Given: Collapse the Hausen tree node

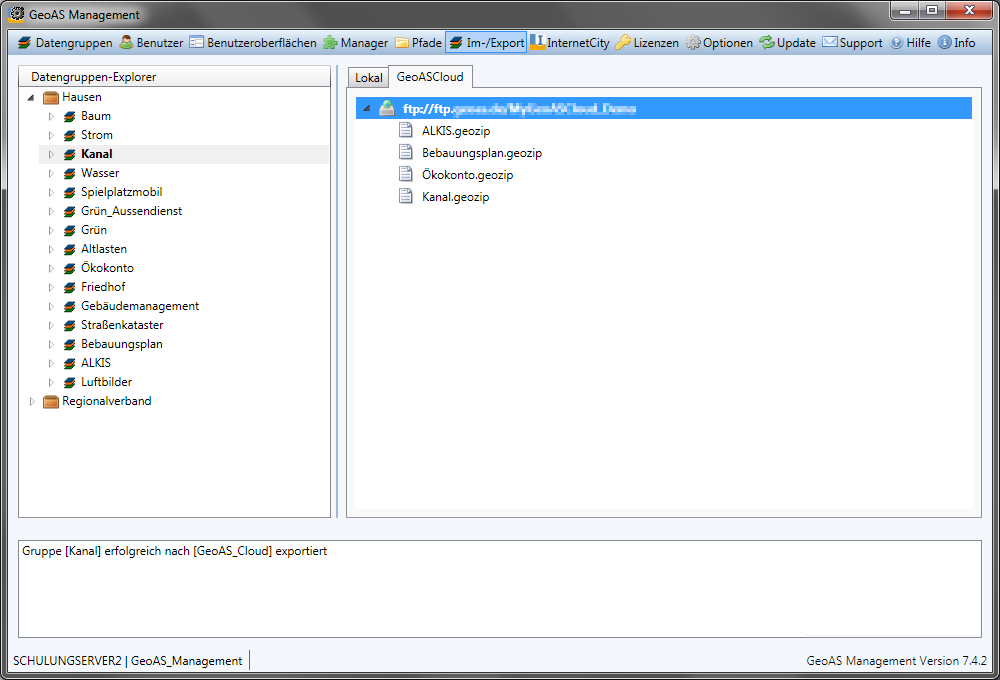Looking at the screenshot, I should click(31, 98).
